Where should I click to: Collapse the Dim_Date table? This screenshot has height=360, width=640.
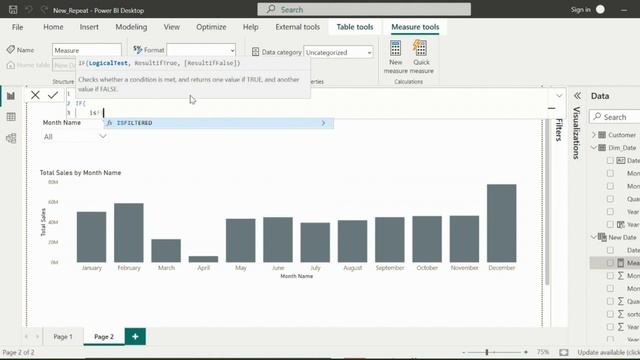click(x=594, y=148)
